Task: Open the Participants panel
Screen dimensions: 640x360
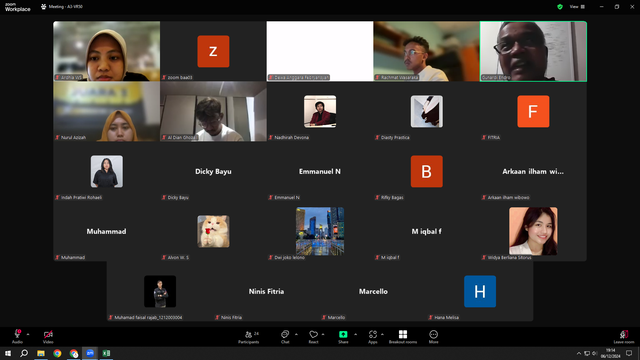Action: (x=249, y=337)
